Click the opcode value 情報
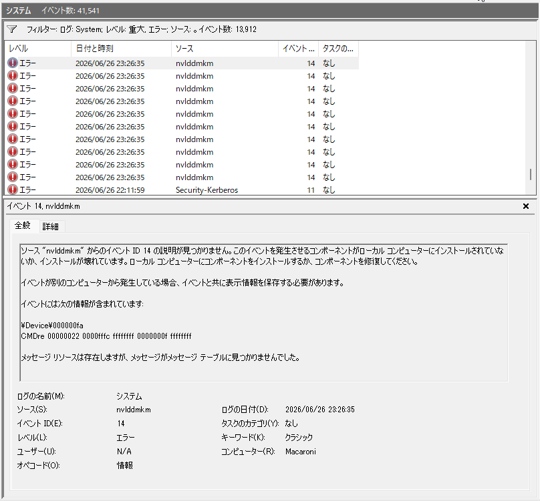 pyautogui.click(x=125, y=466)
